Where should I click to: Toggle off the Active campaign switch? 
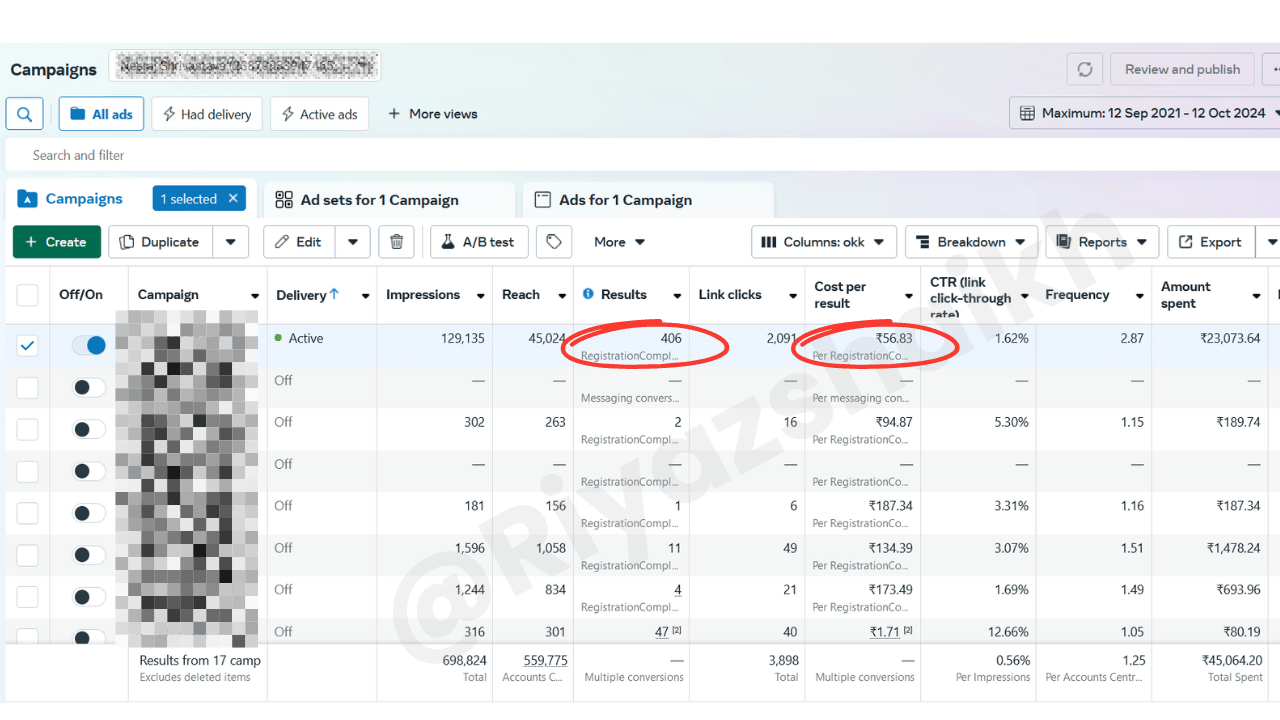(88, 345)
